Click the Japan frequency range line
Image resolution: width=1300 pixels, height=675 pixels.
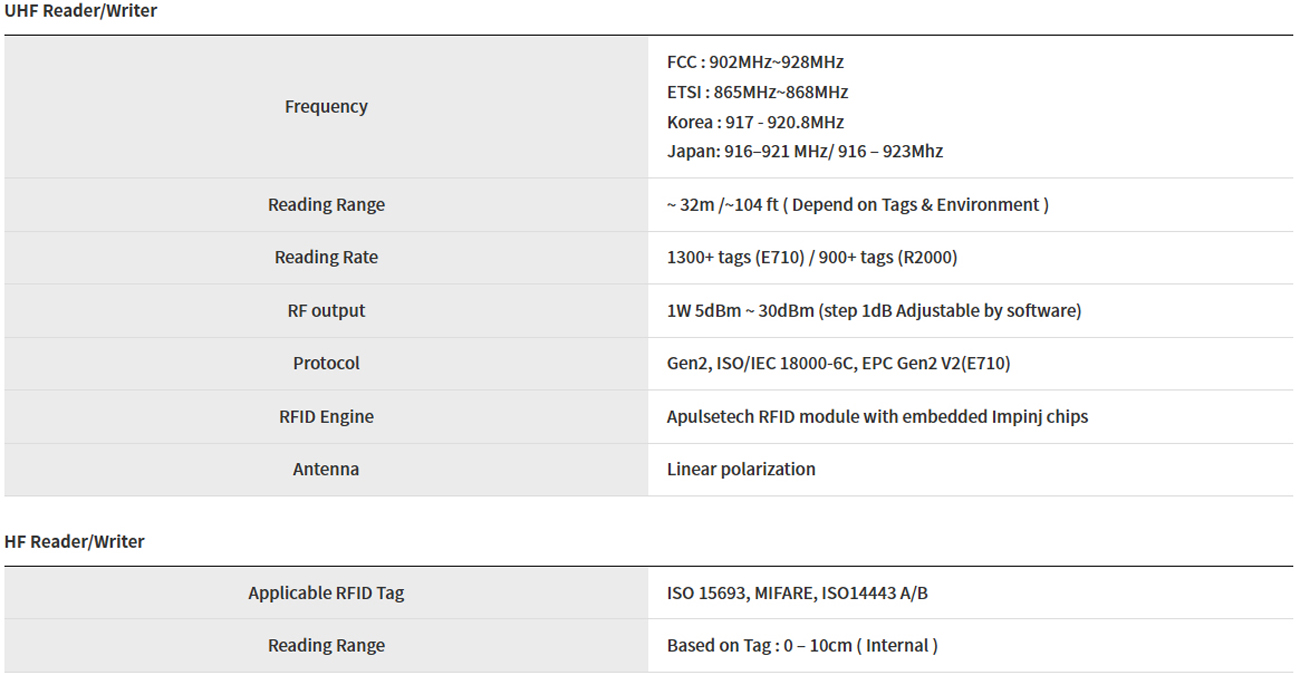804,152
